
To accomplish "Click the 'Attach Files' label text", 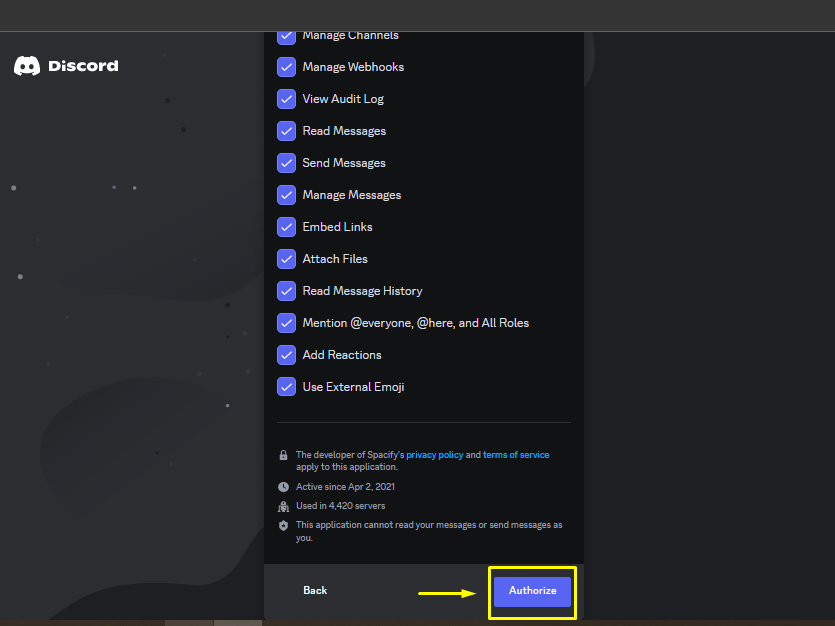I will point(335,259).
